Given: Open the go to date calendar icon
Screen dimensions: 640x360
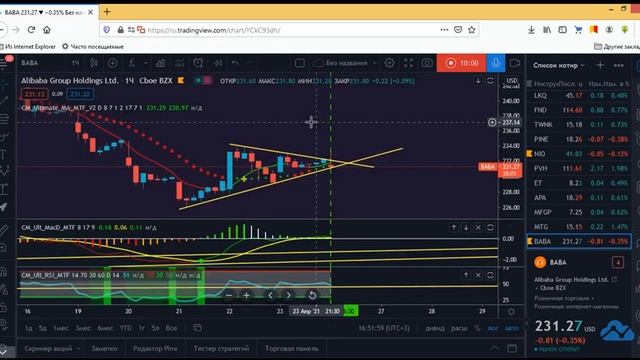Looking at the screenshot, I should click(197, 328).
